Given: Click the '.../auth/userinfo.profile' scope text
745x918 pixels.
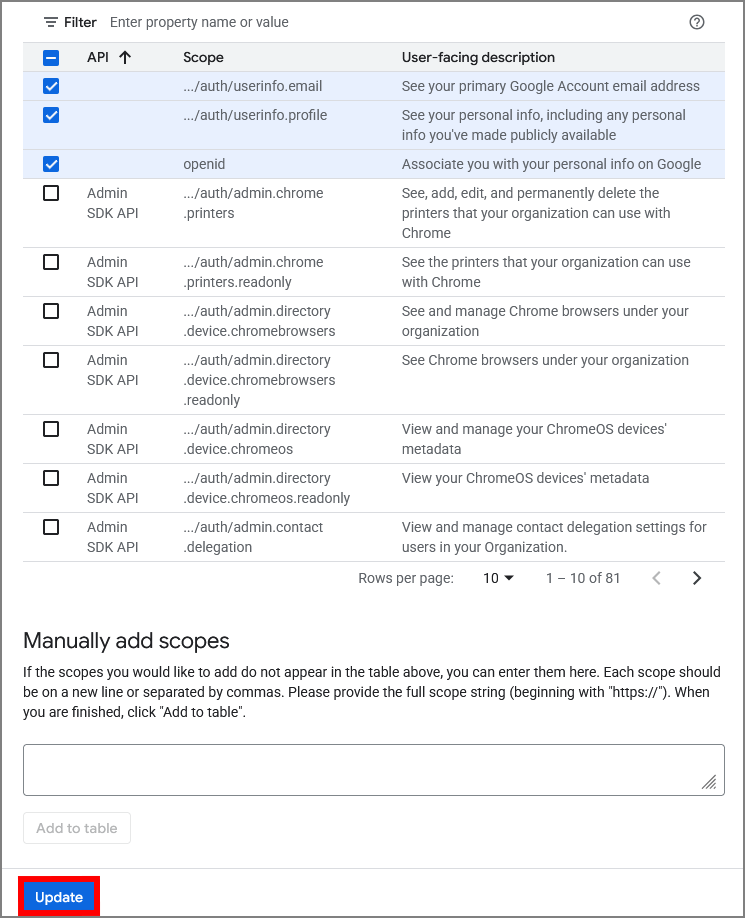Looking at the screenshot, I should [x=255, y=115].
